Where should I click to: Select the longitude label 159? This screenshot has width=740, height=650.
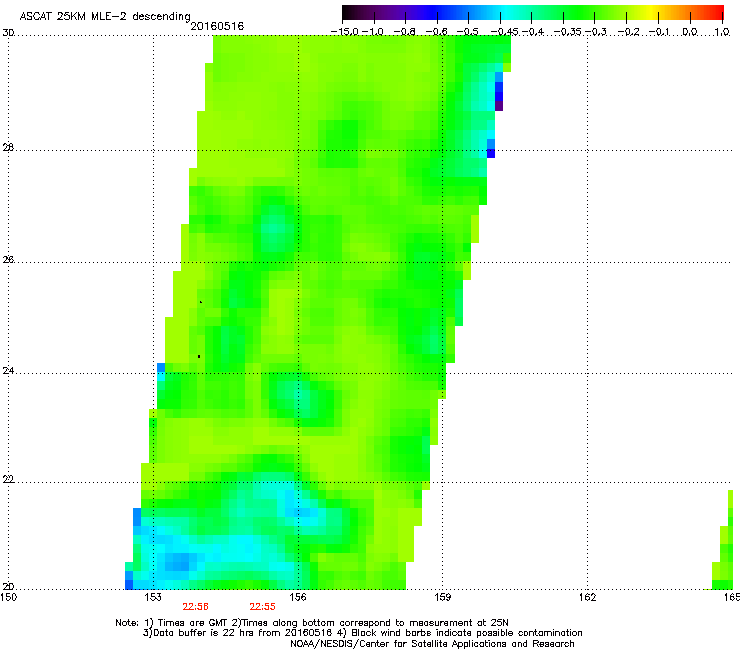click(443, 597)
